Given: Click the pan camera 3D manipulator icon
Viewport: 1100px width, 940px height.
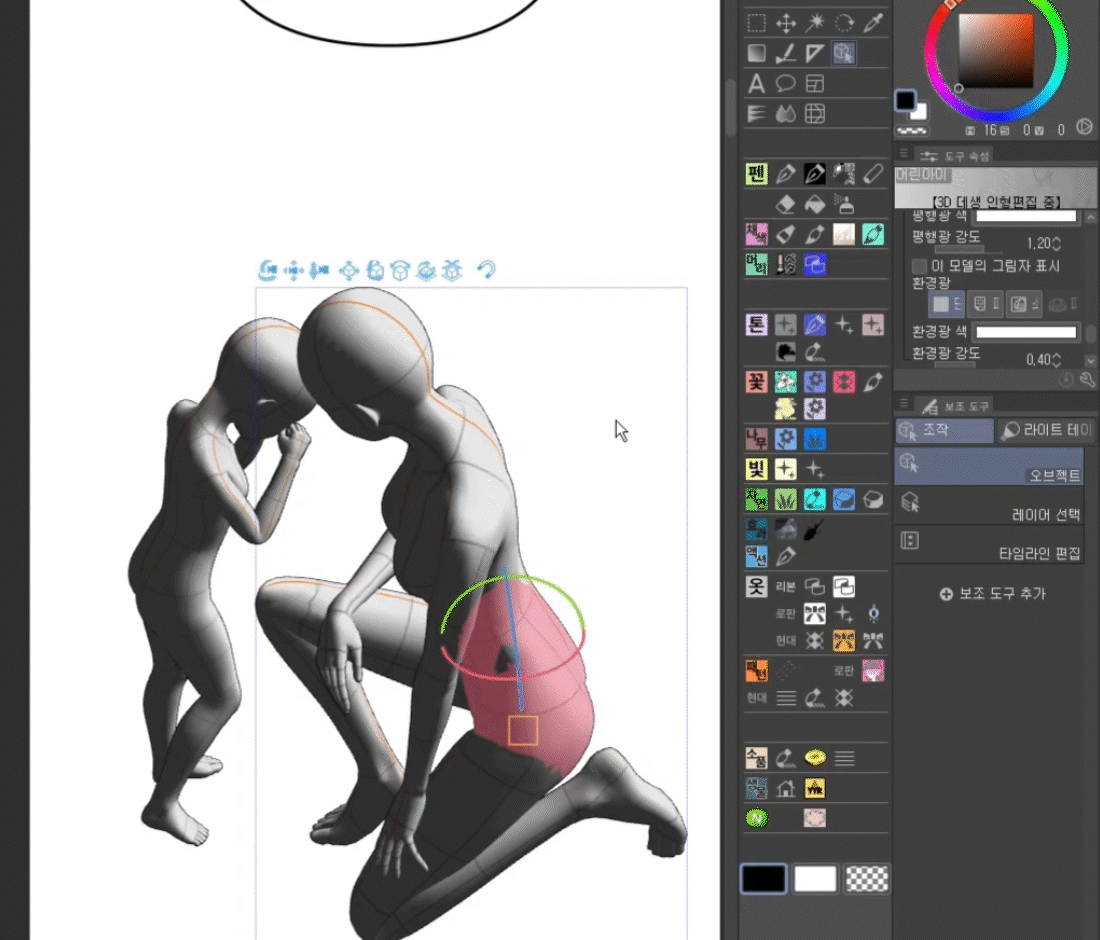Looking at the screenshot, I should [x=293, y=270].
